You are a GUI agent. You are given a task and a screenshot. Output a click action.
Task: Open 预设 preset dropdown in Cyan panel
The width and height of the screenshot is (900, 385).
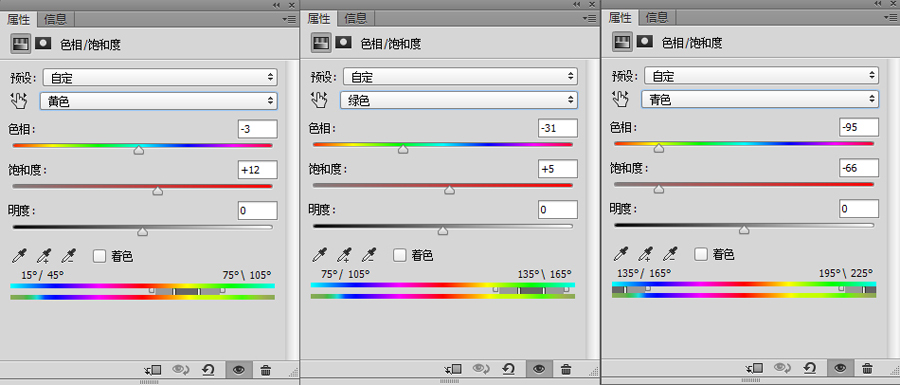pos(762,75)
